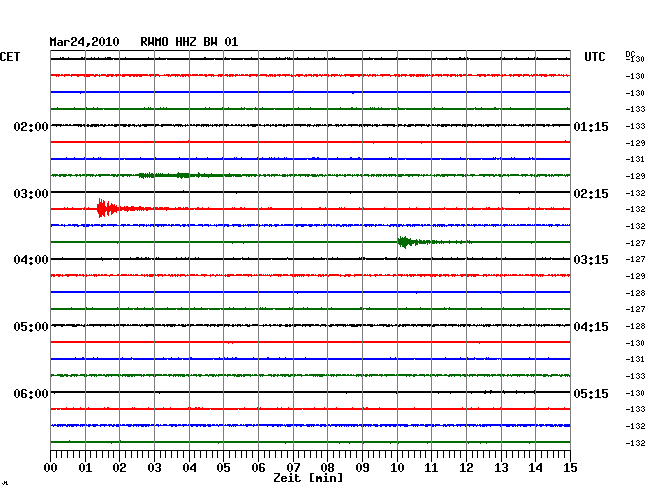Click the 13 minute axis label
Screen dimensions: 650x494
(501, 467)
